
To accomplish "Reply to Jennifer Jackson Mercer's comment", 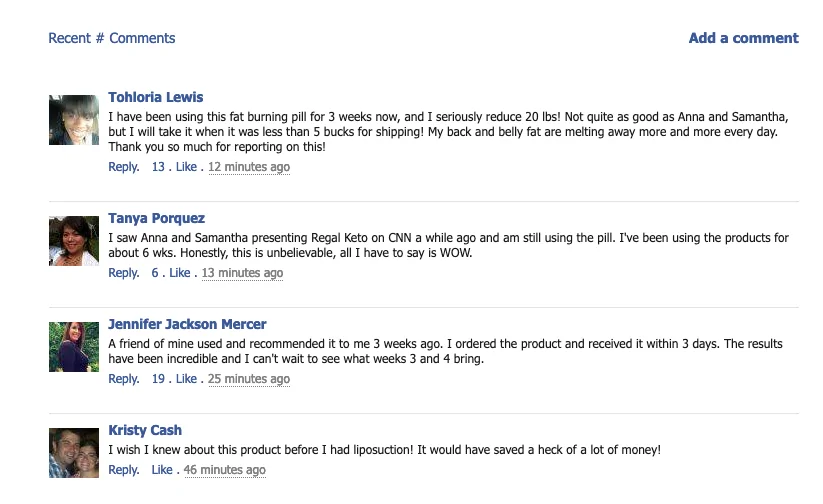I will pos(123,379).
